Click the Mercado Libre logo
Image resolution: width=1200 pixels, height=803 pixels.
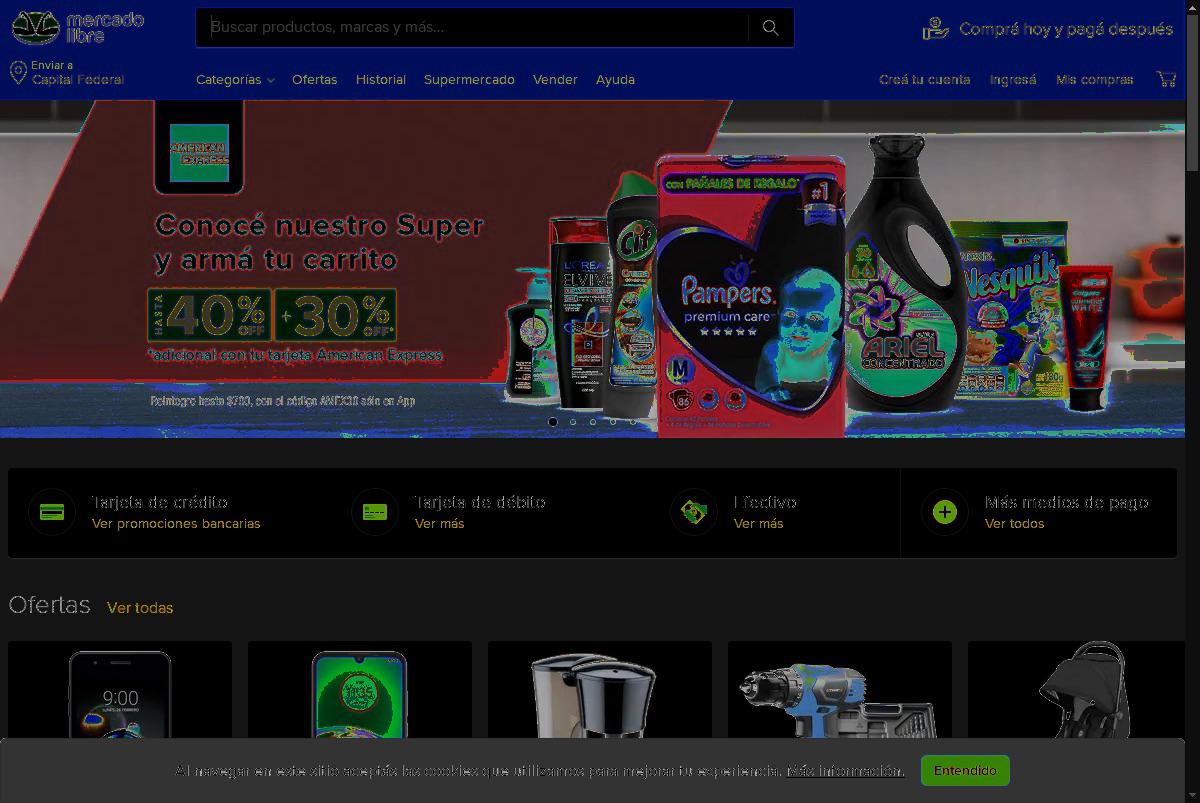point(77,27)
